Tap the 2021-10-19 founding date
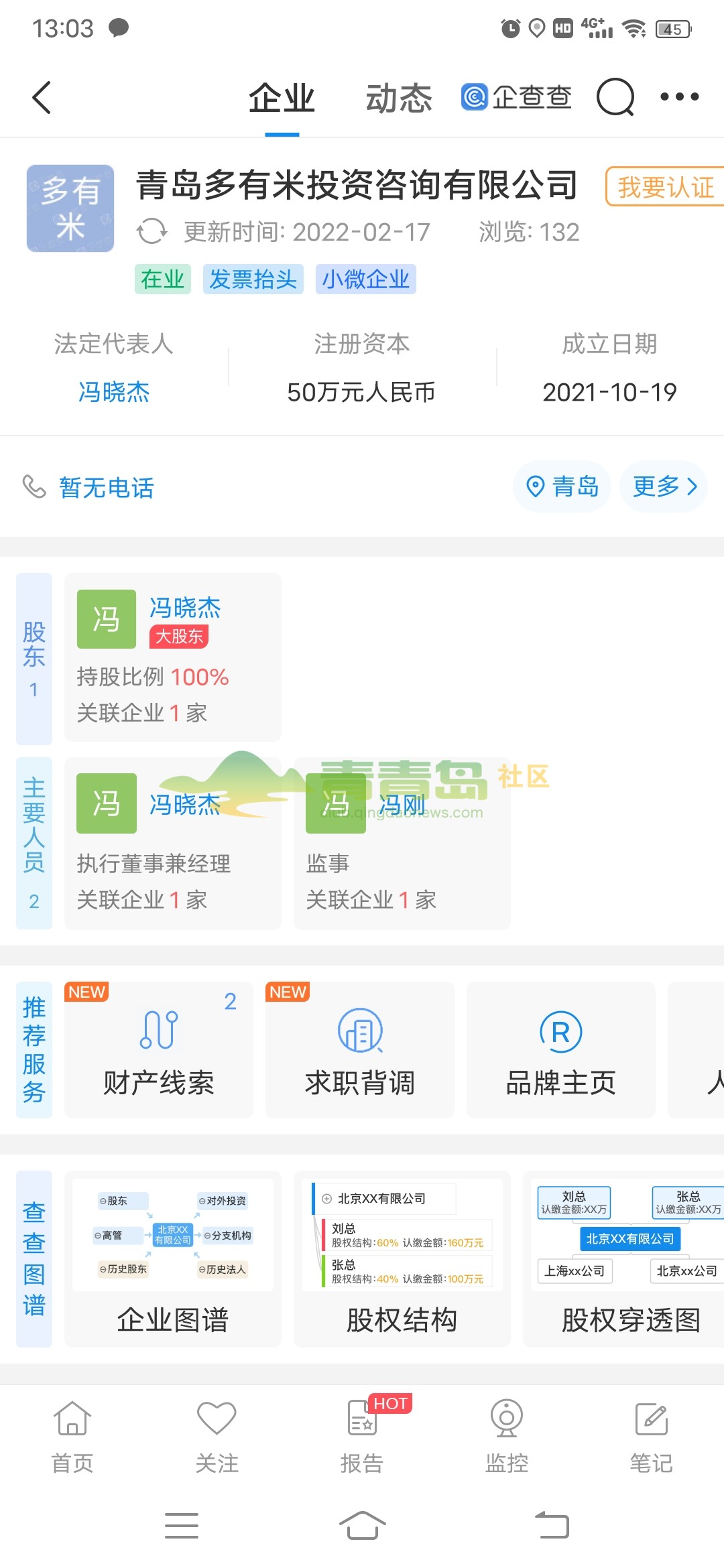 point(609,392)
